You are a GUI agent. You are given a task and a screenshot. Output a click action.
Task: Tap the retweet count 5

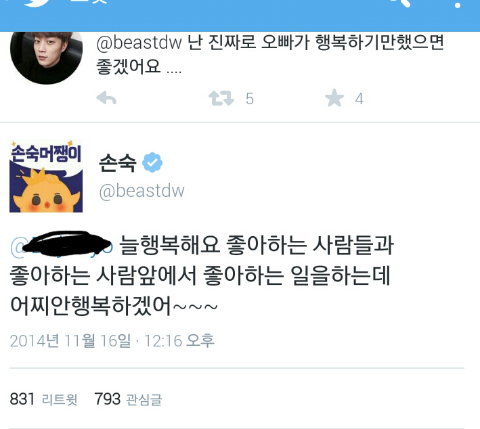tap(250, 99)
